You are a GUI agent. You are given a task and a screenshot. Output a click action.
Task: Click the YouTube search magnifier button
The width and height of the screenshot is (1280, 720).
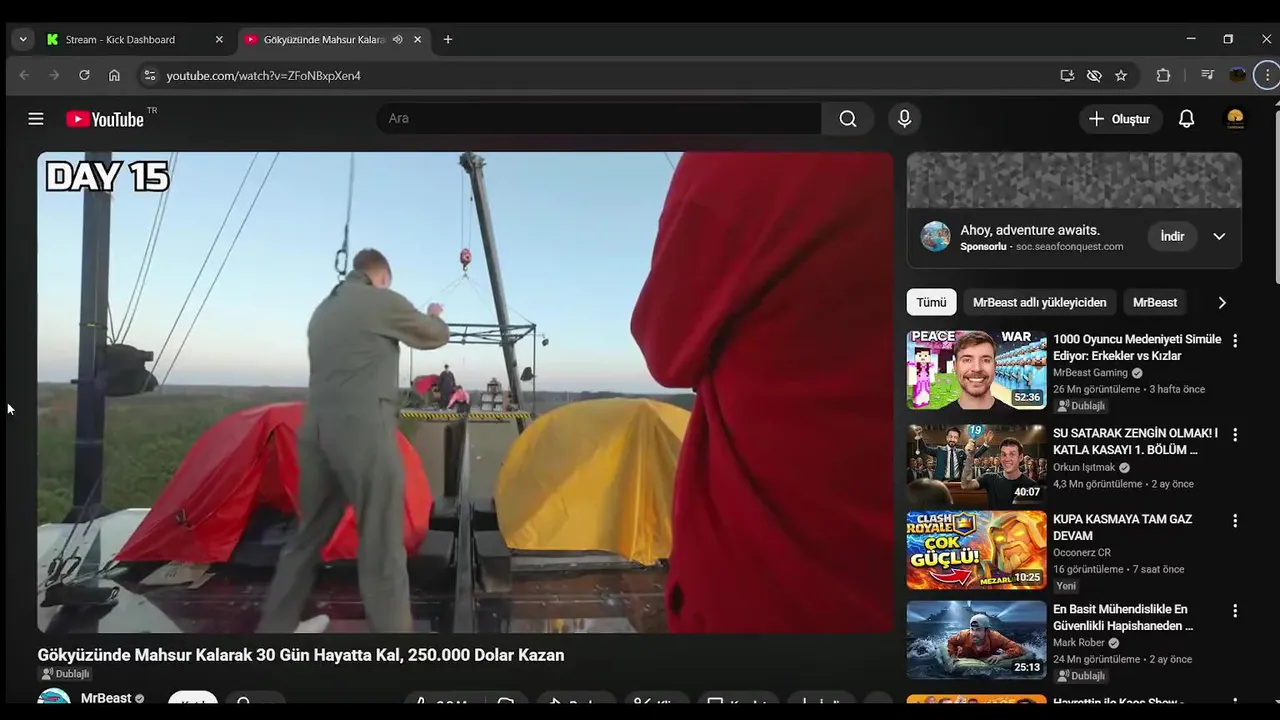[848, 118]
